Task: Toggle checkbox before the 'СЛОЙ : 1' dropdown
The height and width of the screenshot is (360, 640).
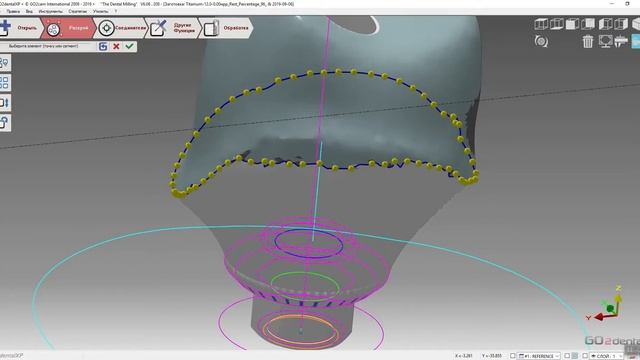Action: (584, 356)
